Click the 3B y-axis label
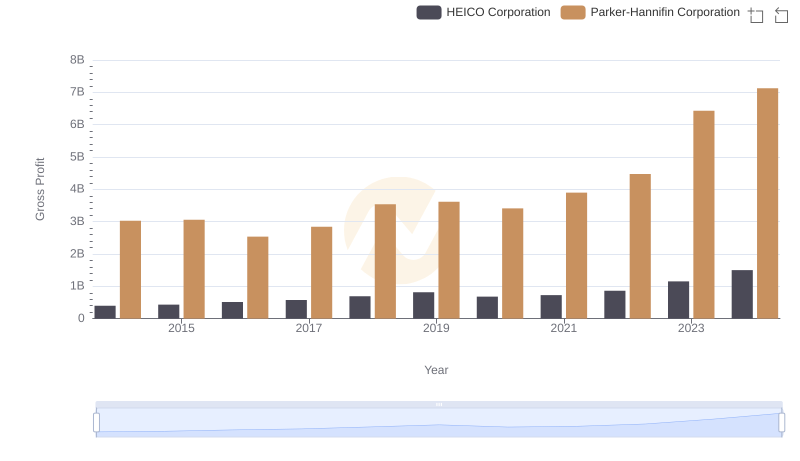Screen dimensions: 800x461 pos(77,221)
